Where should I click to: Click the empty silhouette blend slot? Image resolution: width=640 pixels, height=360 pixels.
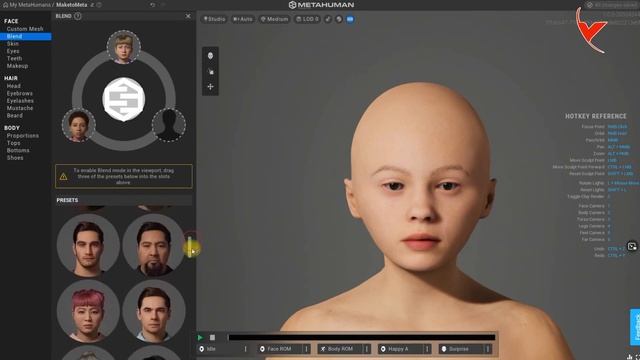coord(169,125)
